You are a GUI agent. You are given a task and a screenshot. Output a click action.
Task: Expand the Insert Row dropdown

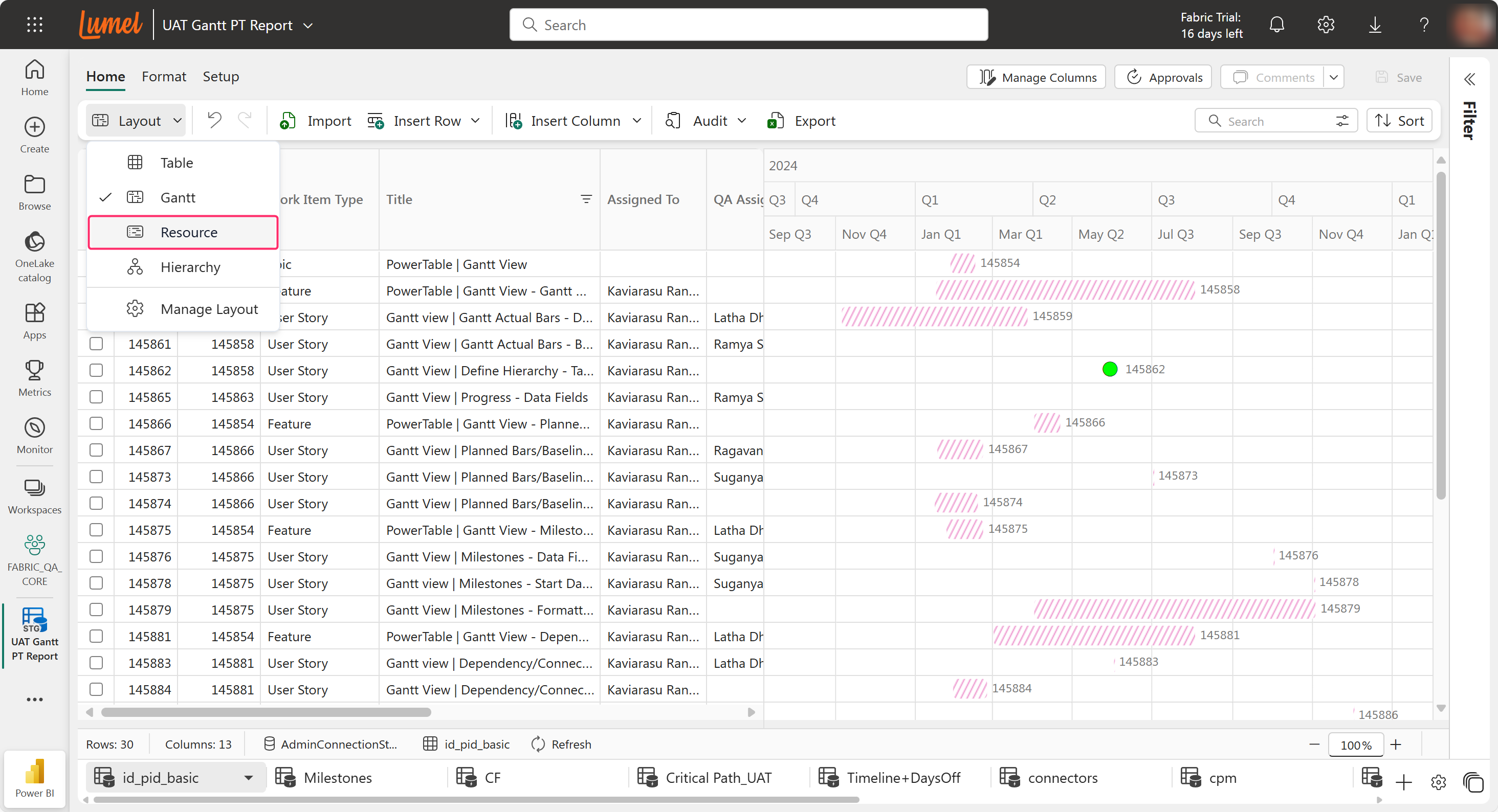476,121
